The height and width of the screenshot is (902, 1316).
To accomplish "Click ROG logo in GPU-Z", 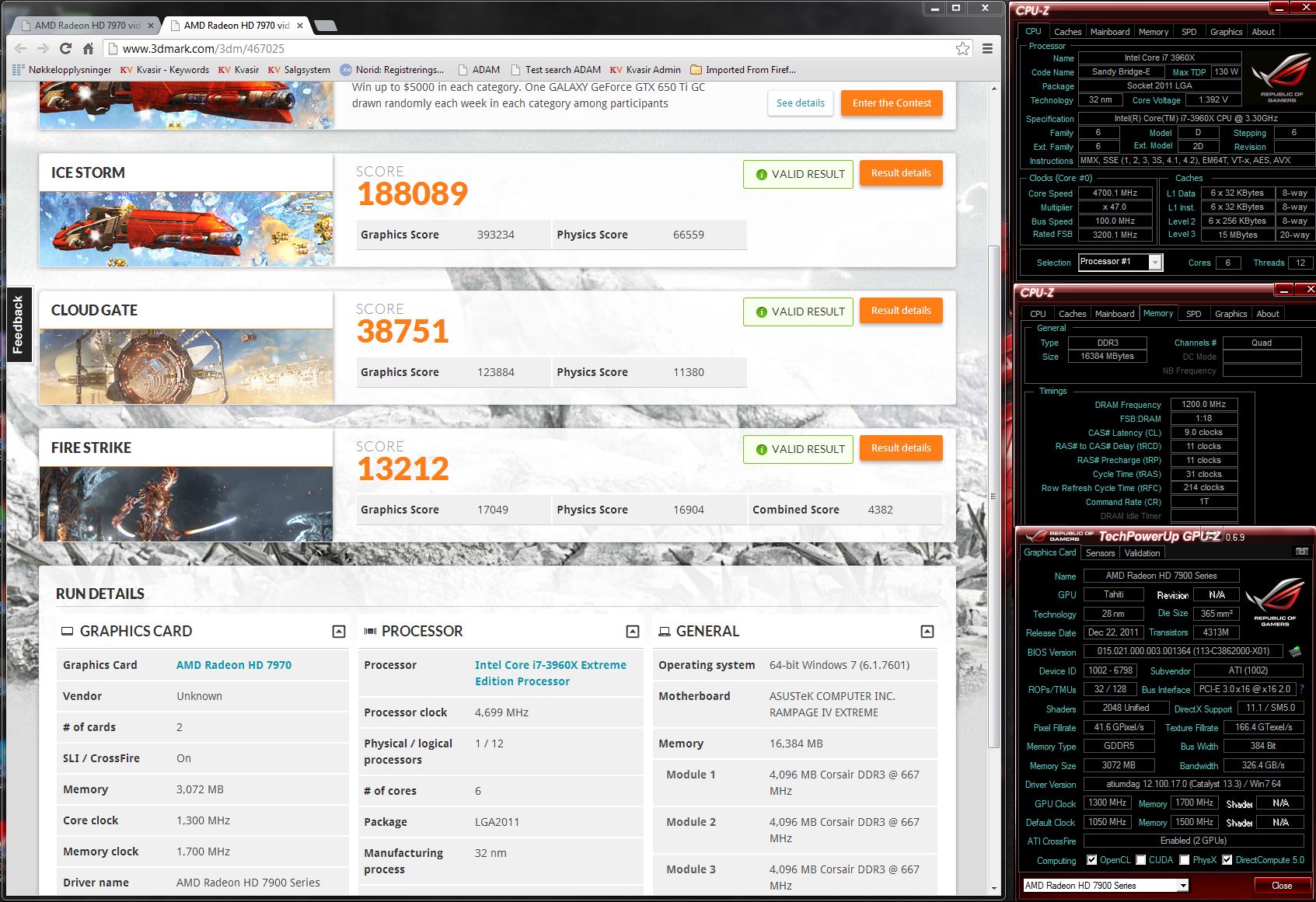I will click(1275, 602).
